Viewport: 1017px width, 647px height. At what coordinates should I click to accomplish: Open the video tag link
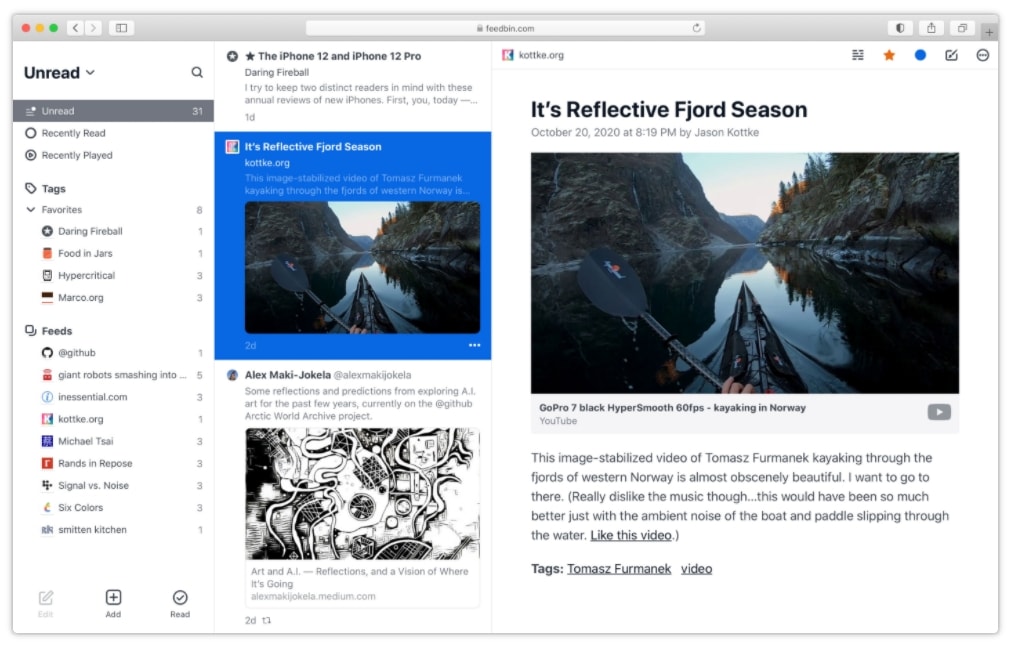point(696,569)
